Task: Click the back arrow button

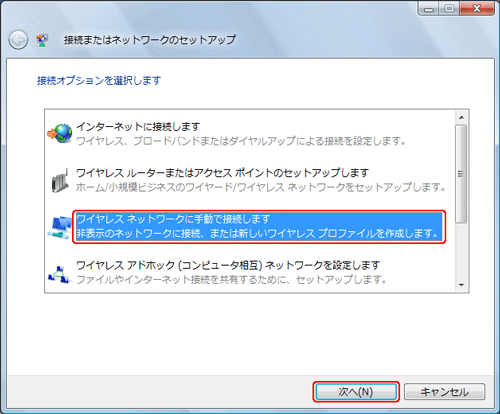Action: coord(18,40)
